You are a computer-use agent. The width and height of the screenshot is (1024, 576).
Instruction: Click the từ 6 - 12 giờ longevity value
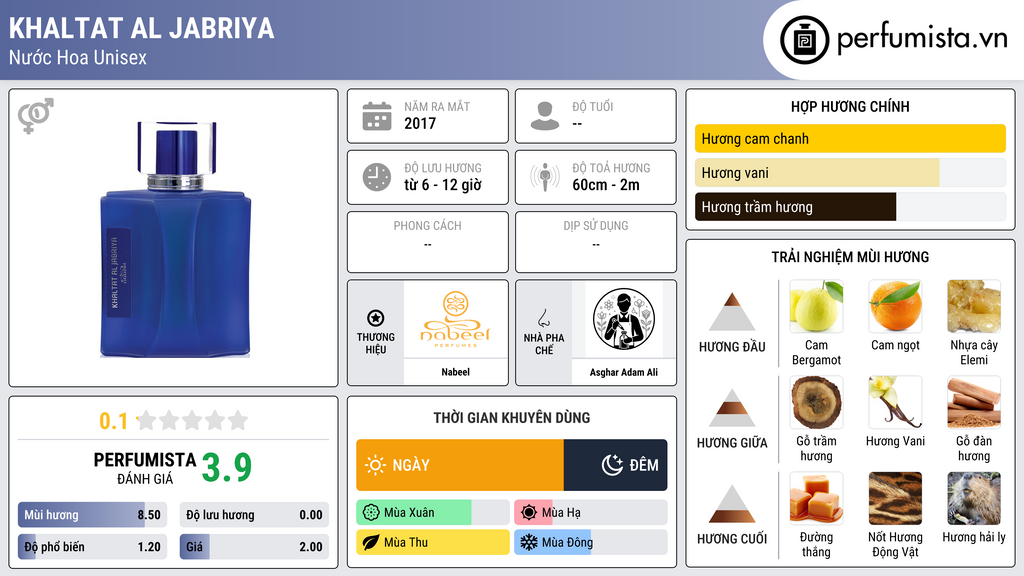pyautogui.click(x=443, y=185)
